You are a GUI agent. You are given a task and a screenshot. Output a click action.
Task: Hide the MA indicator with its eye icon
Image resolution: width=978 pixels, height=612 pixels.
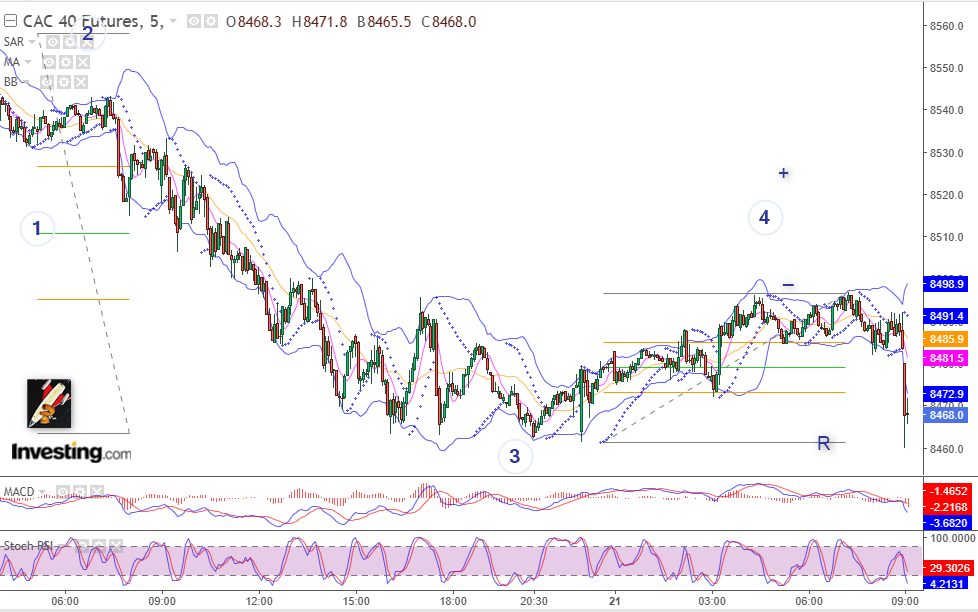(x=49, y=62)
